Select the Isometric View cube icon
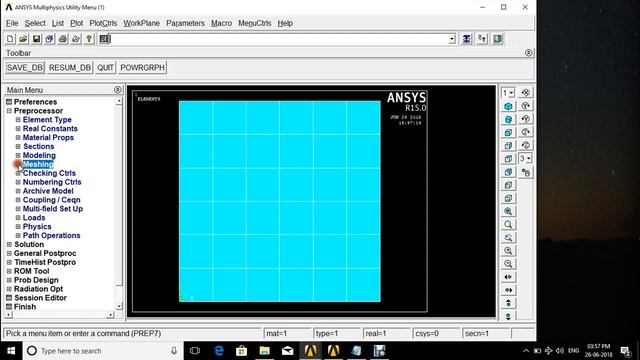Image resolution: width=640 pixels, height=360 pixels. 508,106
